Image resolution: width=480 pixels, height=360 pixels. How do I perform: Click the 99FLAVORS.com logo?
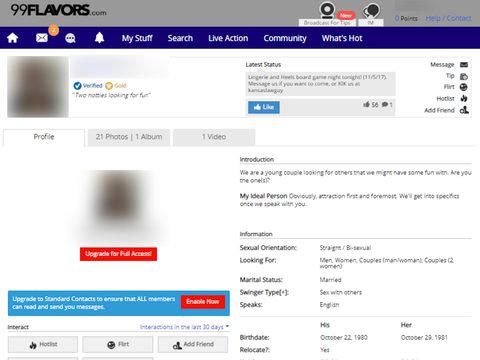[58, 10]
